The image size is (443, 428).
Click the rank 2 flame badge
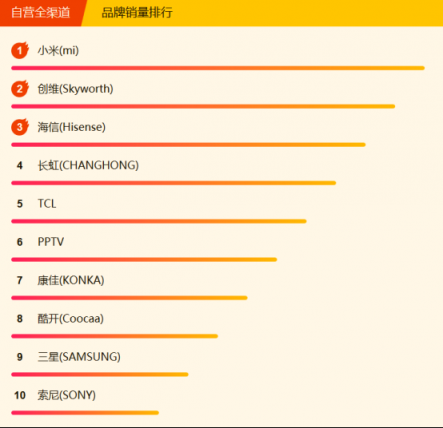pyautogui.click(x=20, y=89)
